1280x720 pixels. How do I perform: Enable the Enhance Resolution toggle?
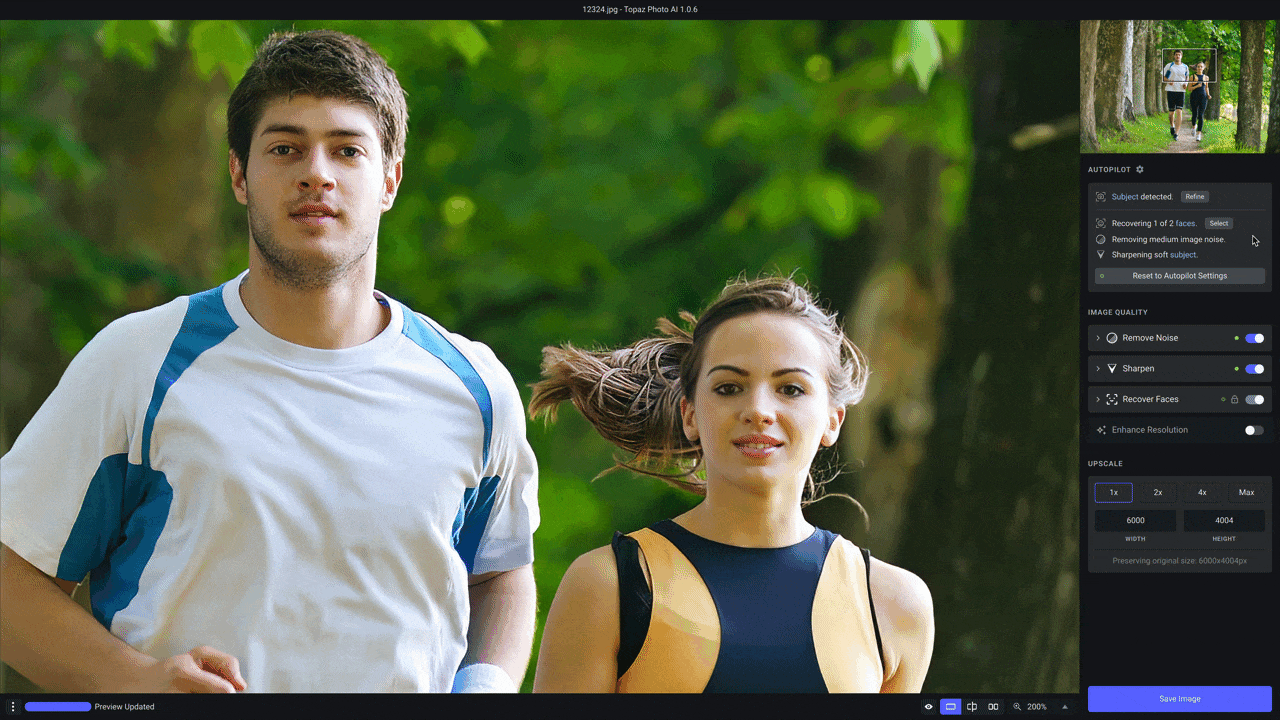pyautogui.click(x=1254, y=430)
